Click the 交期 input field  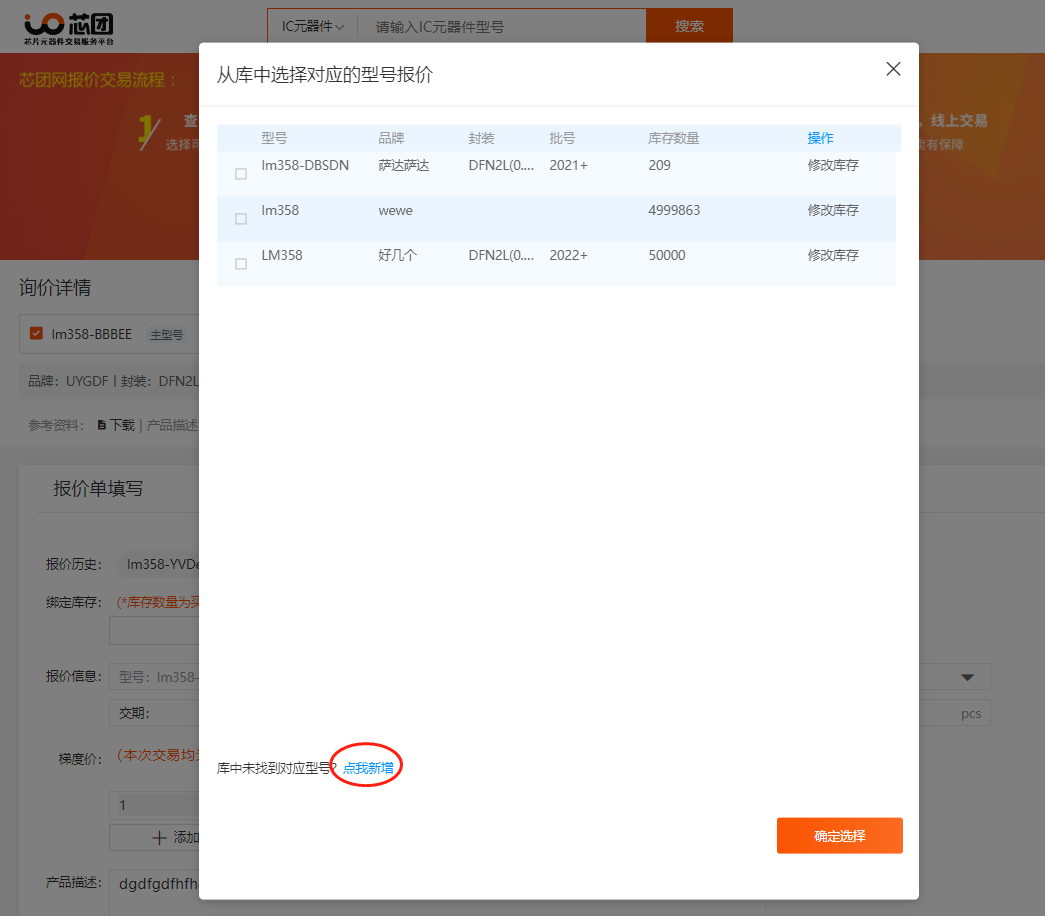(x=154, y=713)
